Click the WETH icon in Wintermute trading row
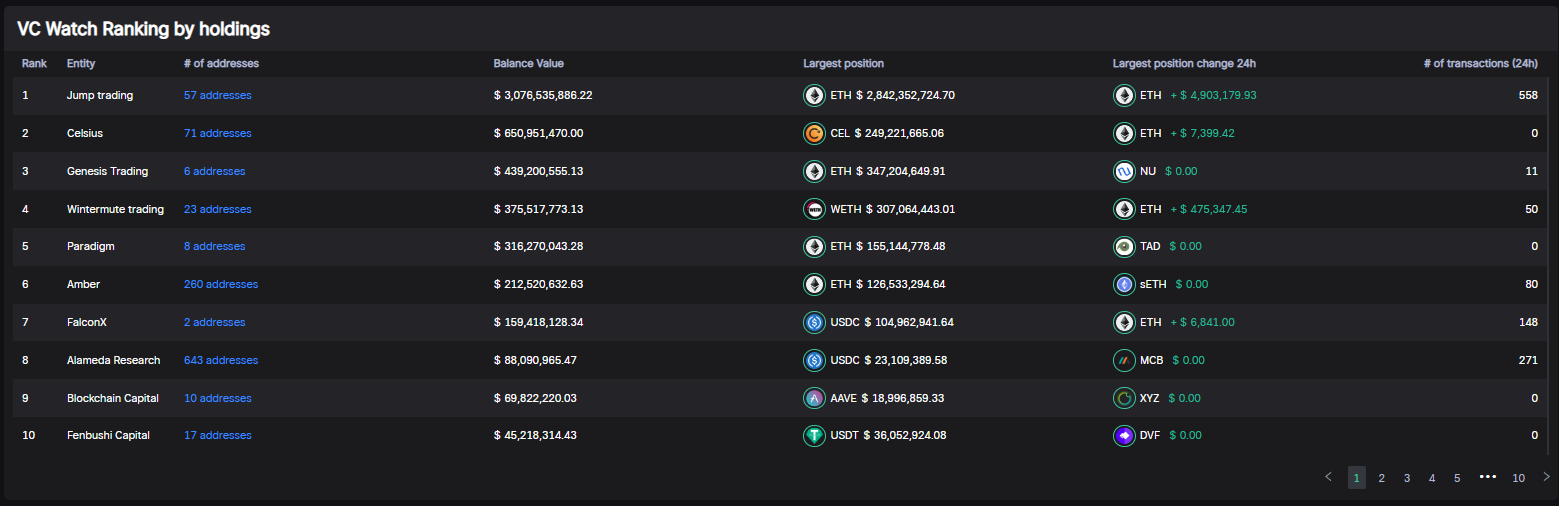The image size is (1559, 506). pos(814,209)
